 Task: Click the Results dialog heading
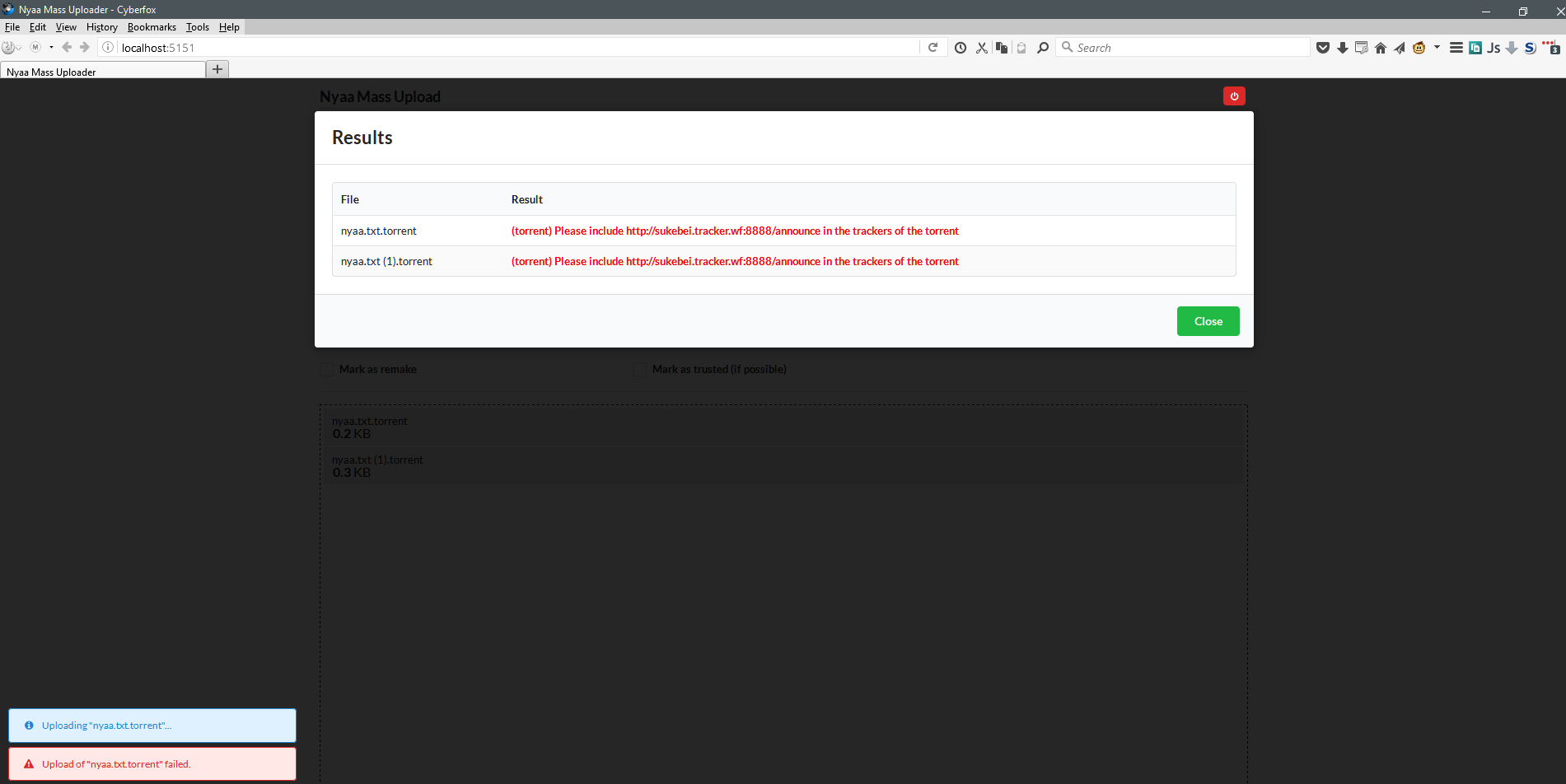pyautogui.click(x=362, y=138)
